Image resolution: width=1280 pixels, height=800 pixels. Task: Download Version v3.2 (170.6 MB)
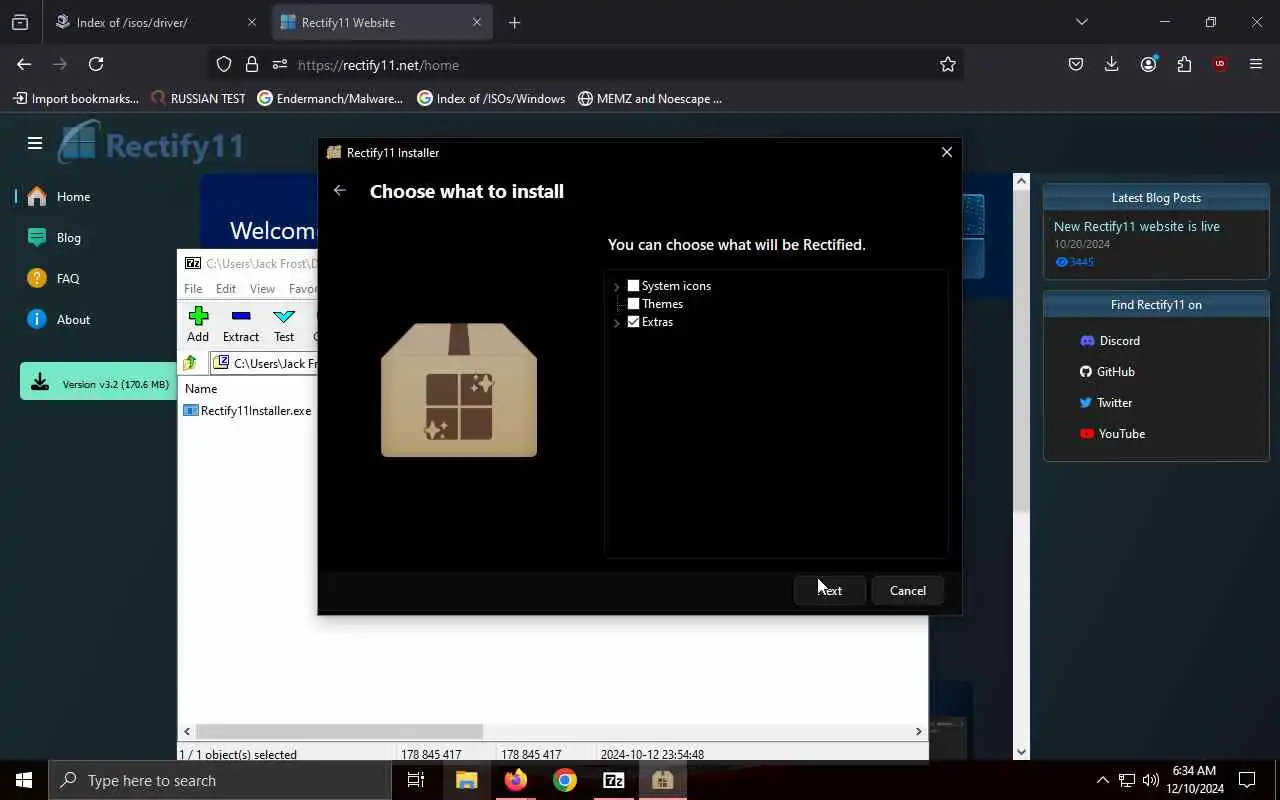[x=98, y=382]
